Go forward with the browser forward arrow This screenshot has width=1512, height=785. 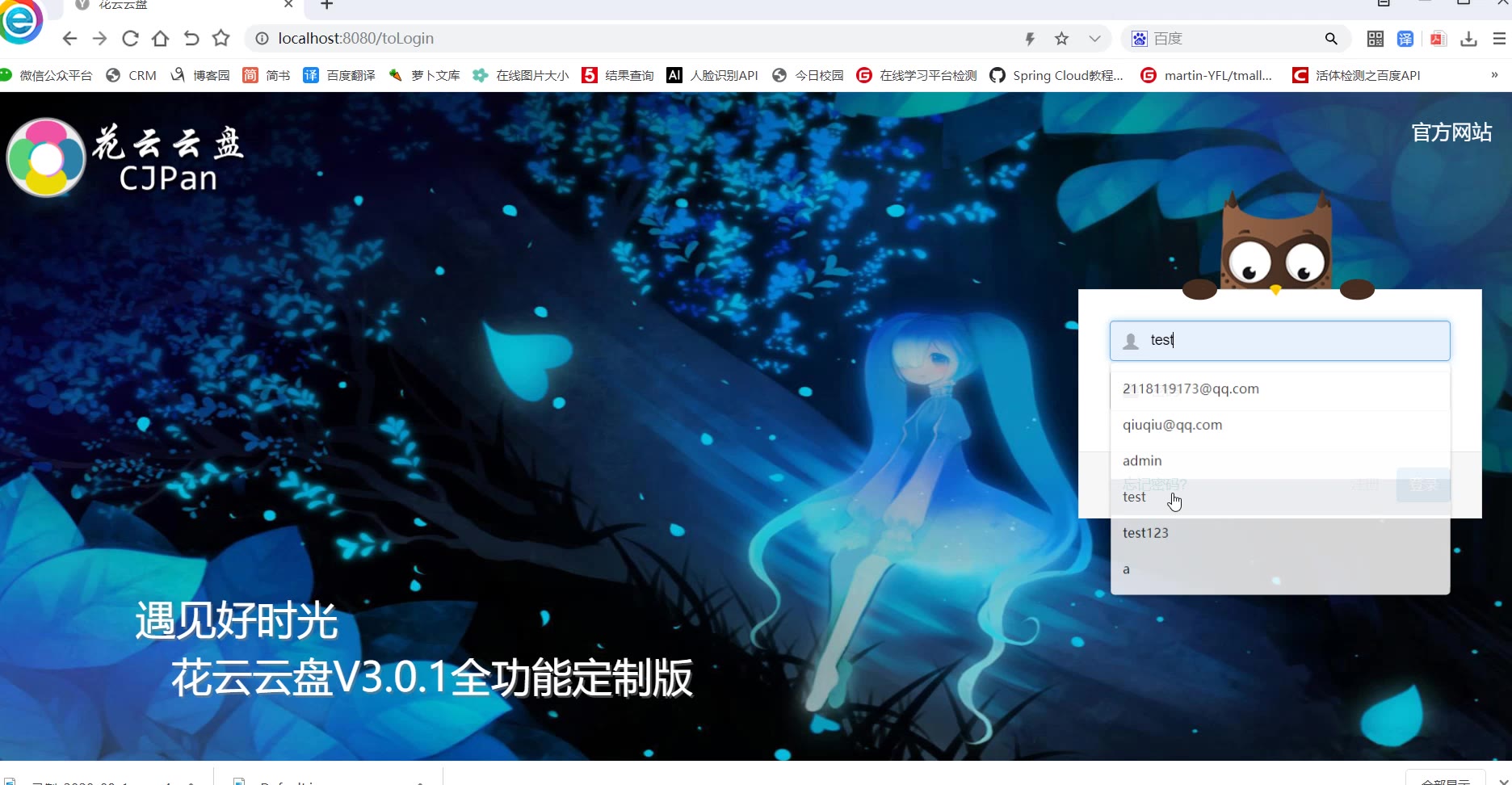coord(99,39)
